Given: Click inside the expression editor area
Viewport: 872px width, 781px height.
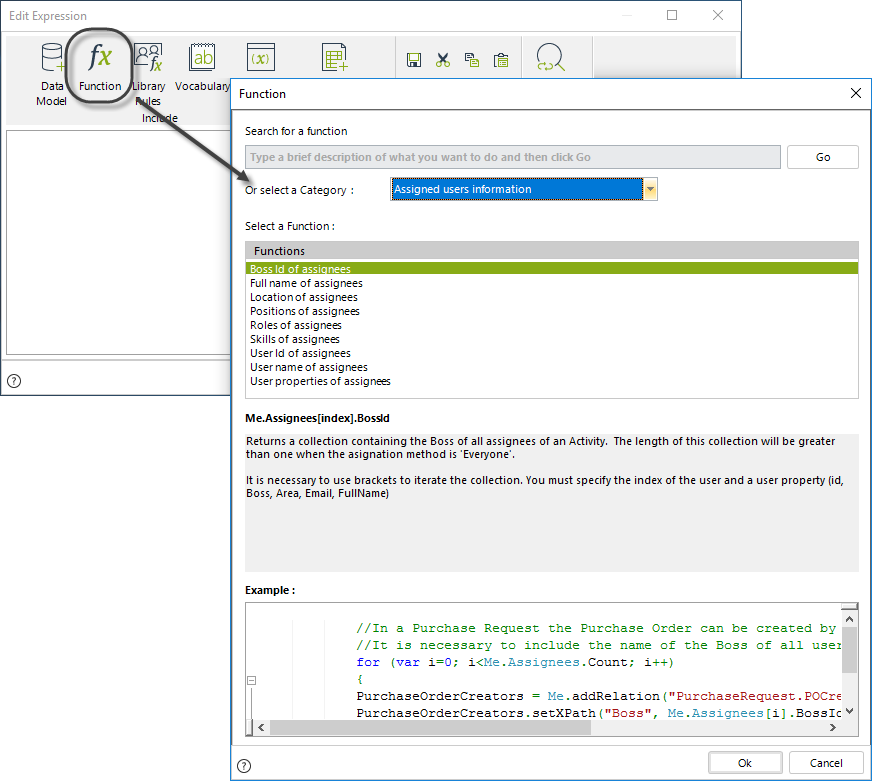Looking at the screenshot, I should [118, 242].
